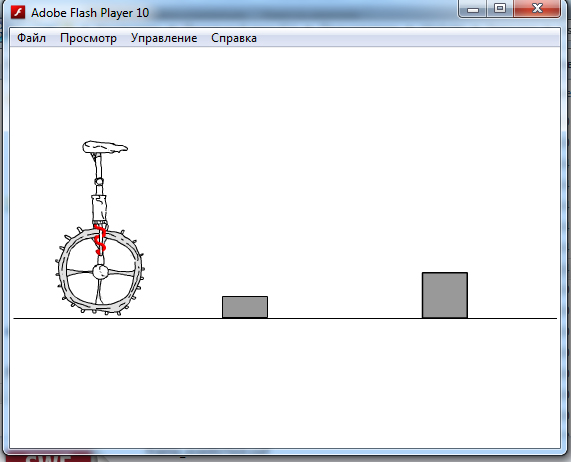Screen dimensions: 571x462
Task: Open the Просмотр menu
Action: 88,38
